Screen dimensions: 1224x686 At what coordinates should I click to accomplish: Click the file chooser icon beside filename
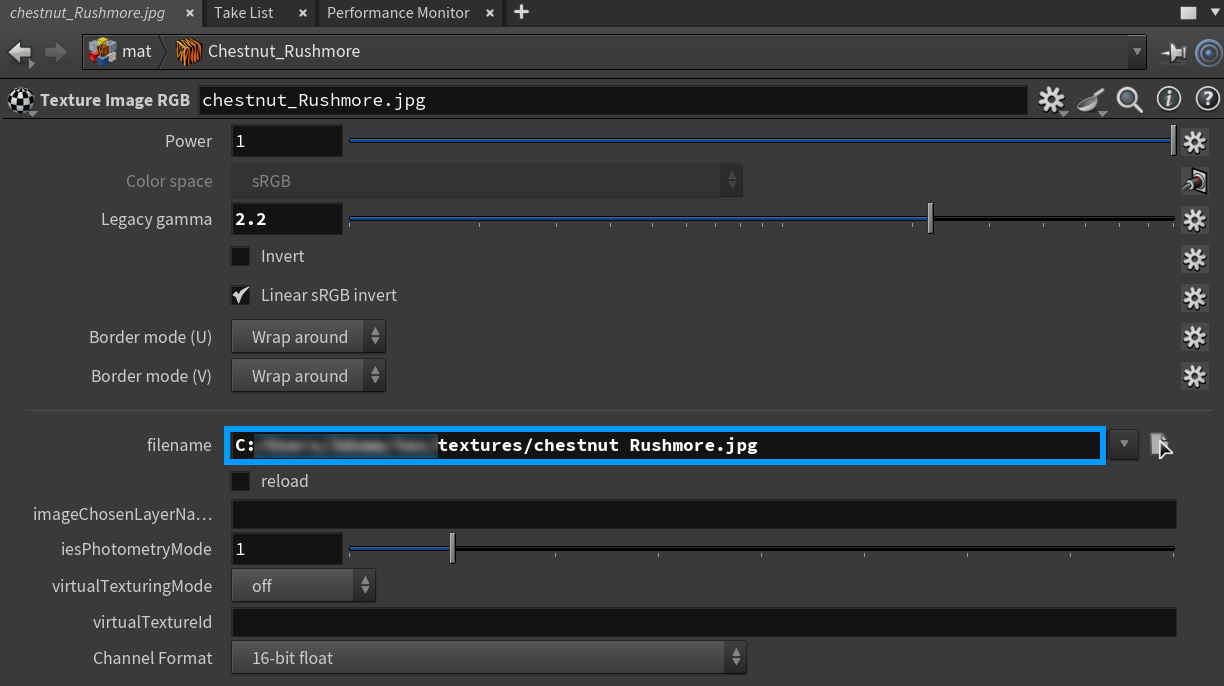tap(1160, 445)
